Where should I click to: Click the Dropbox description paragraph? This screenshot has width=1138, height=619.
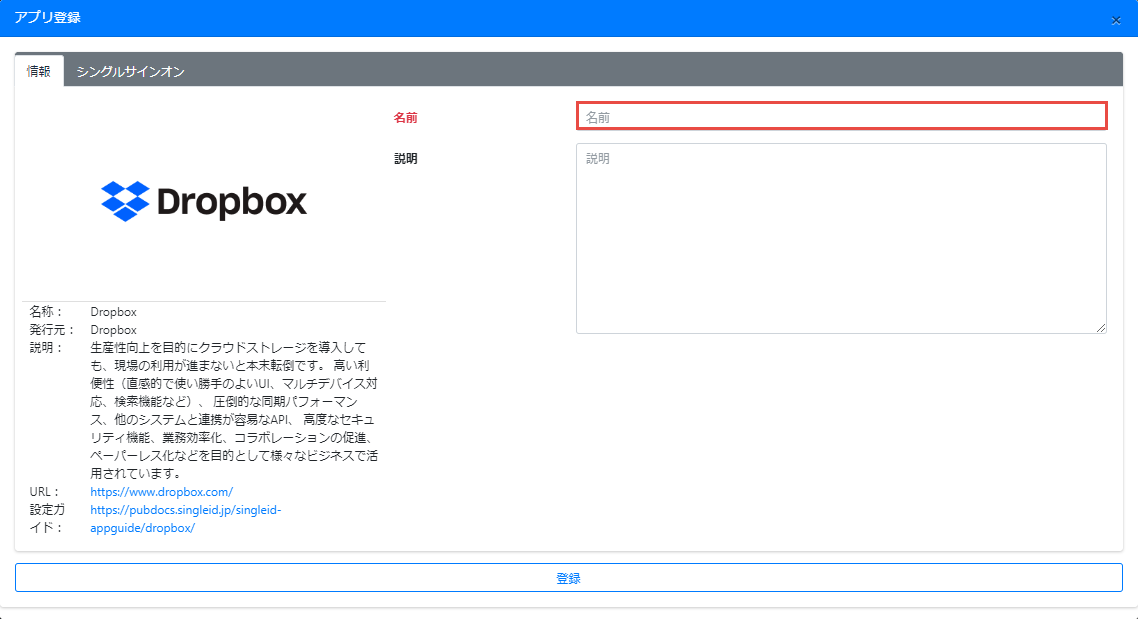[x=233, y=411]
